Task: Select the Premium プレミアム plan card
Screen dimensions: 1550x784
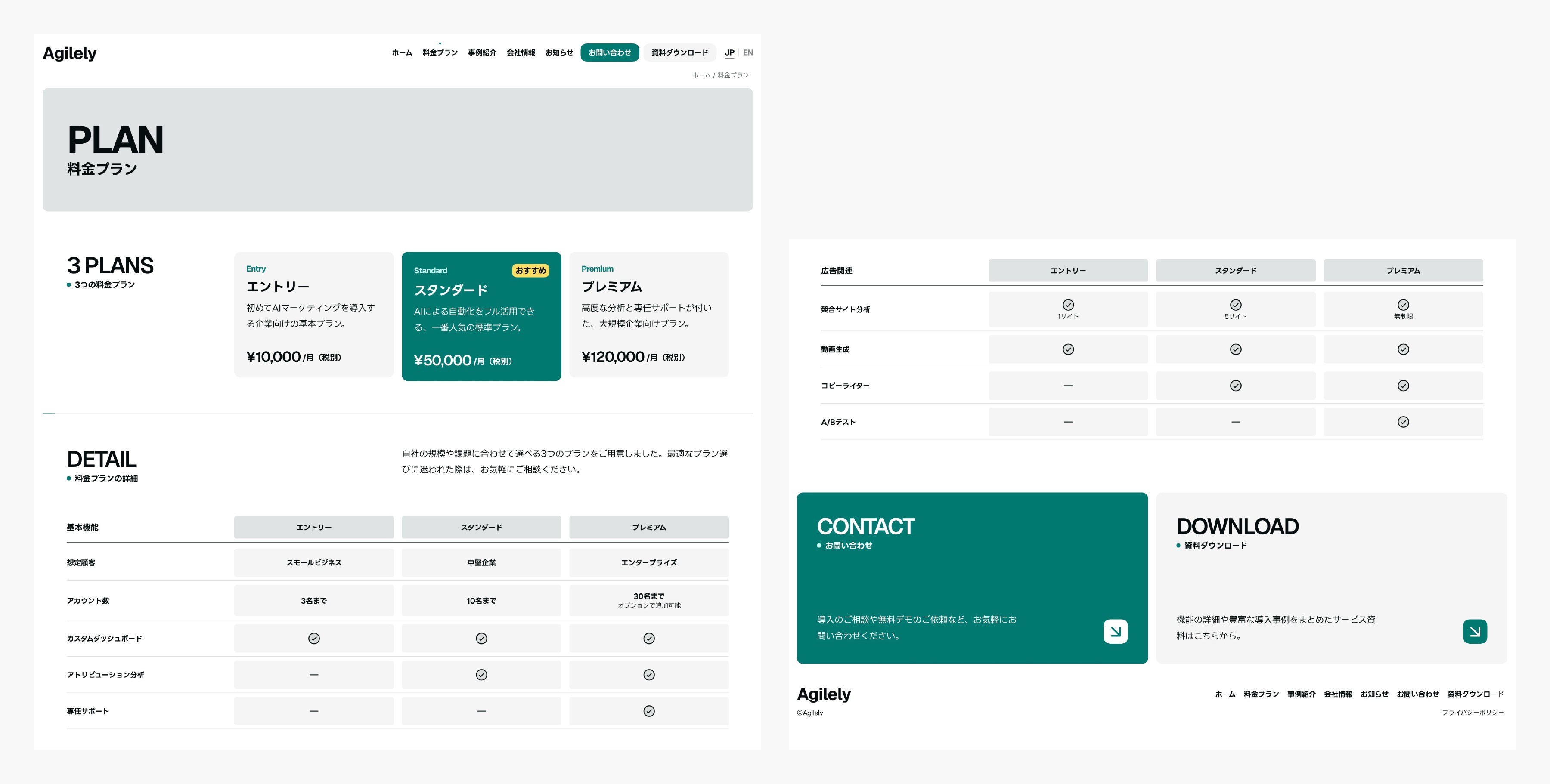Action: pyautogui.click(x=649, y=315)
